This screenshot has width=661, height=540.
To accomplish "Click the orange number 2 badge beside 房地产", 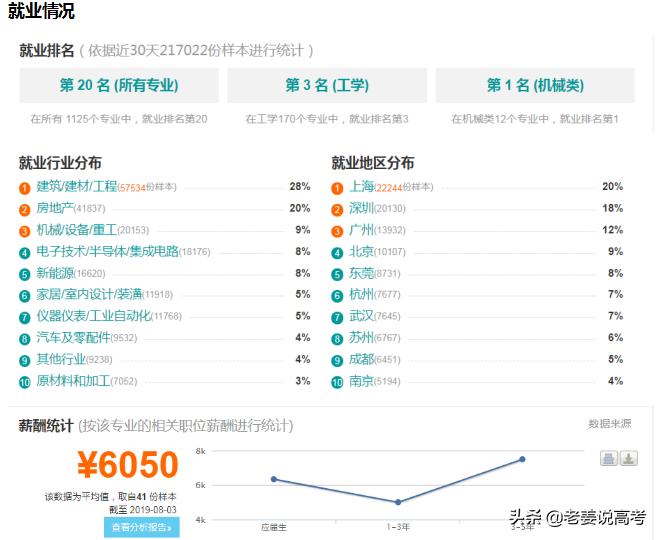I will click(25, 209).
